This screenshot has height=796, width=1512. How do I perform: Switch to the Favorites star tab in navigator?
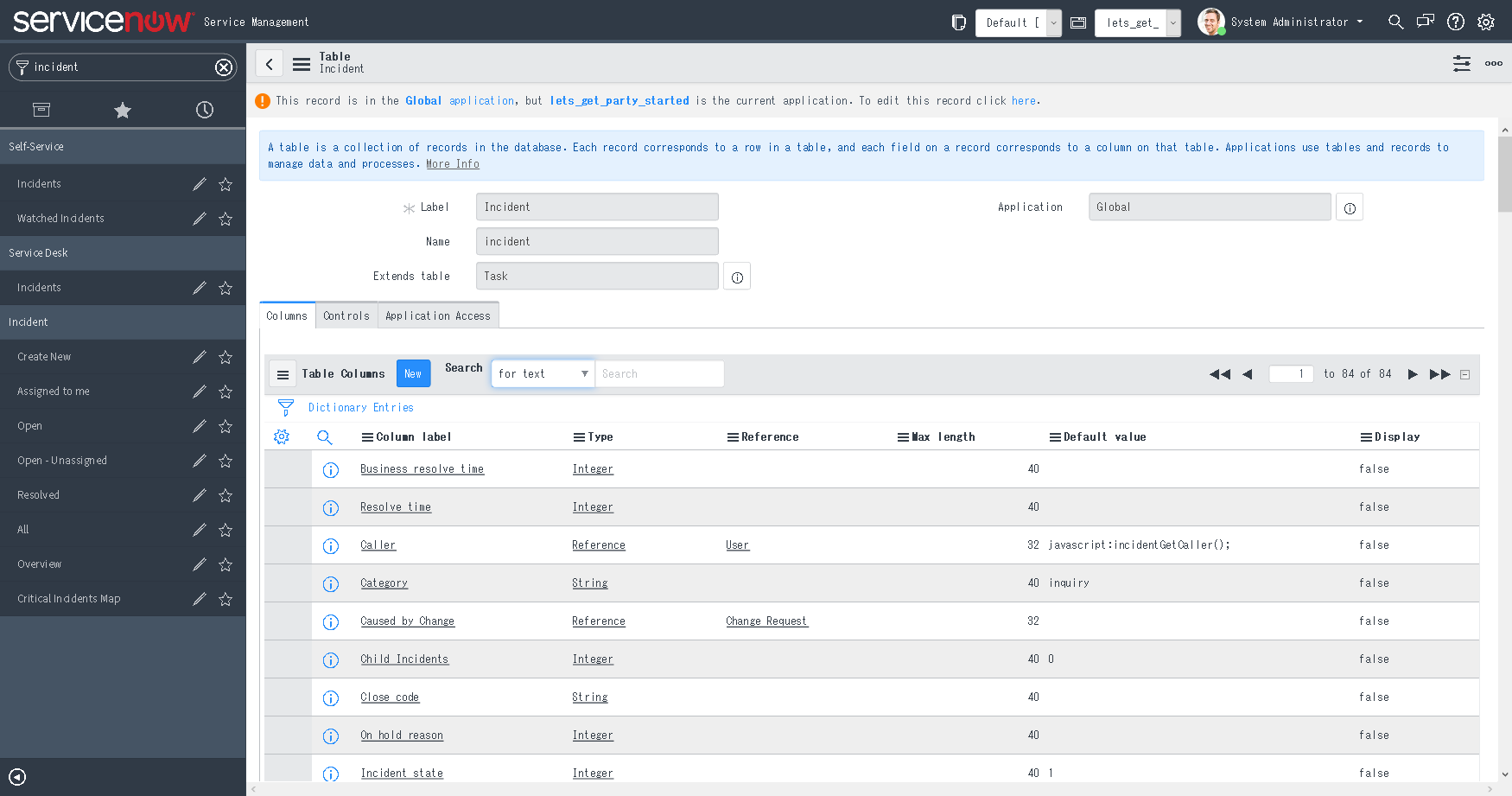click(x=122, y=110)
